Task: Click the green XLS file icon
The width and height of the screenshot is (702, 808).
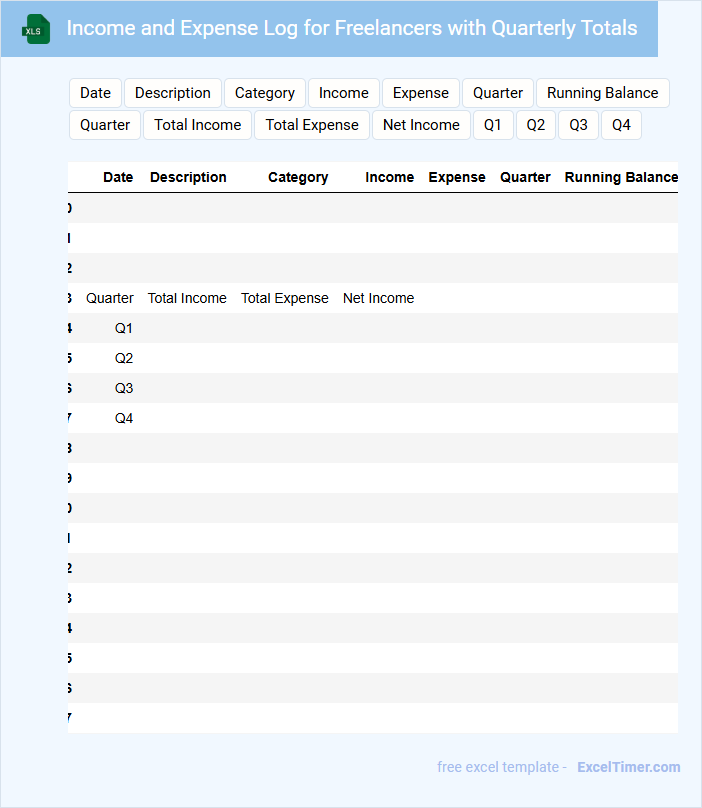Action: 36,29
